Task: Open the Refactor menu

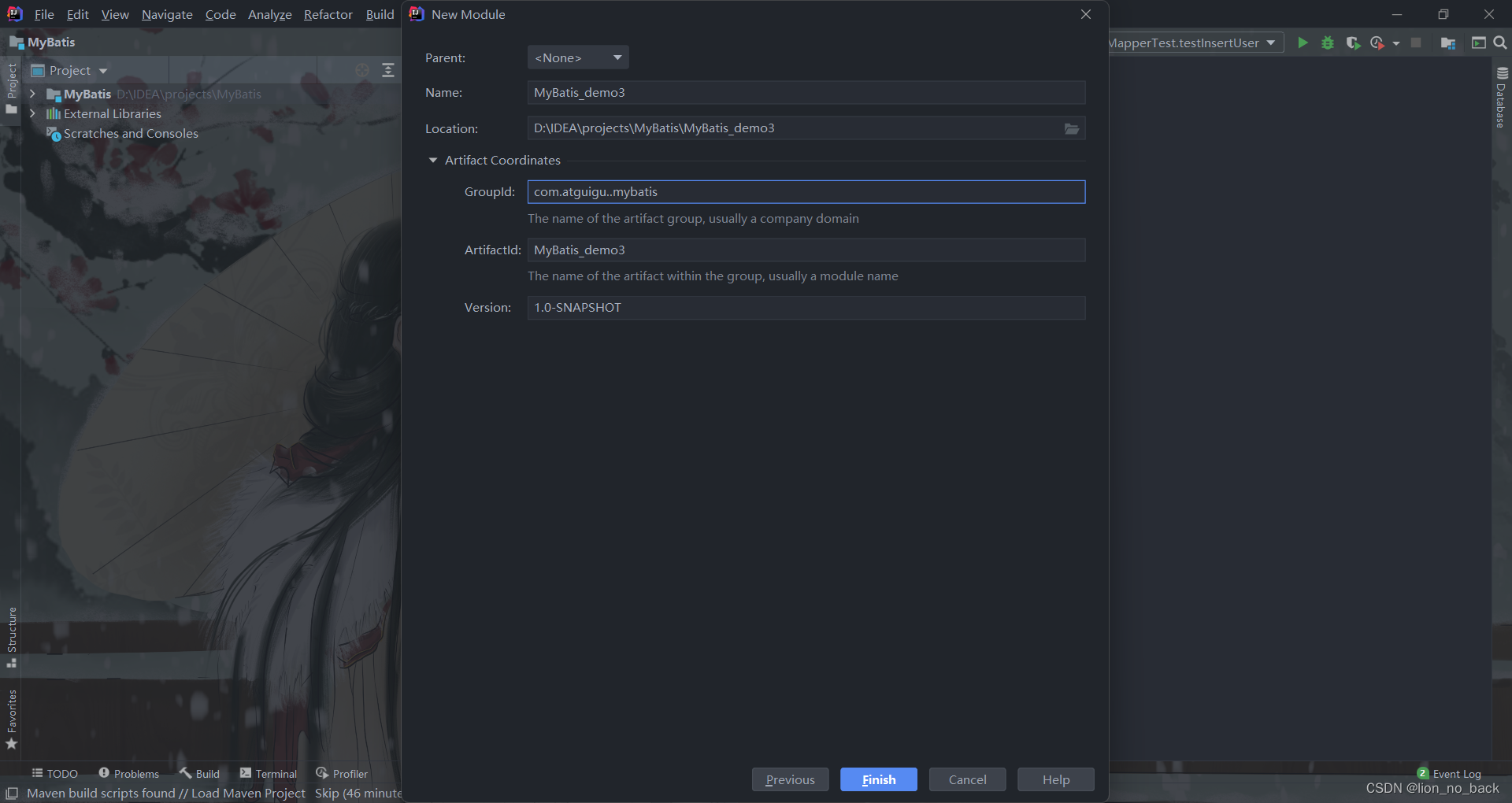Action: [328, 14]
